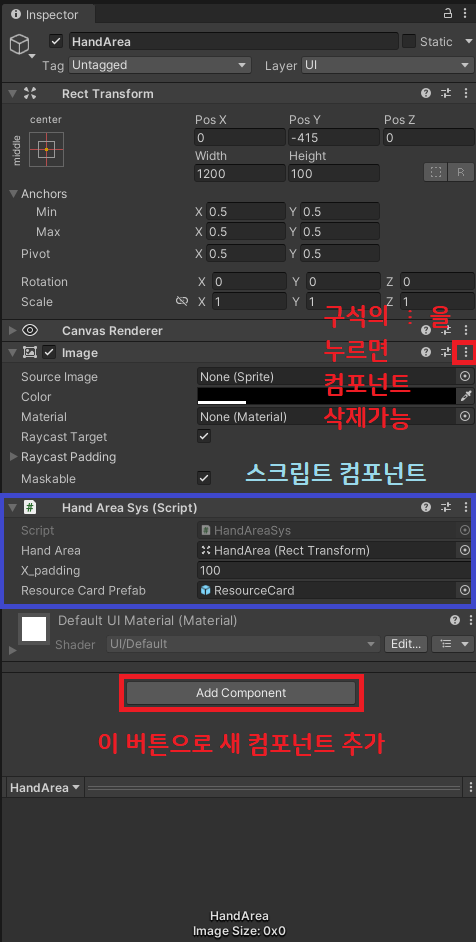Click the GameObject cube icon
Viewport: 476px width, 942px height.
[20, 44]
